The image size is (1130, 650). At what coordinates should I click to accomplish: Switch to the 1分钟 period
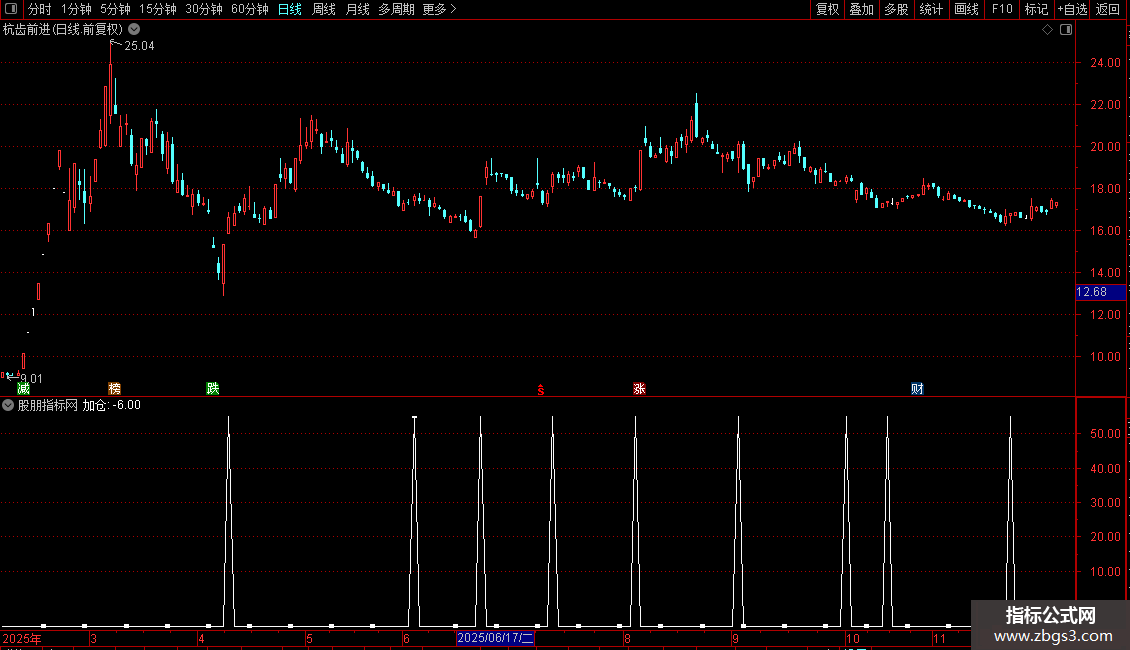coord(76,9)
